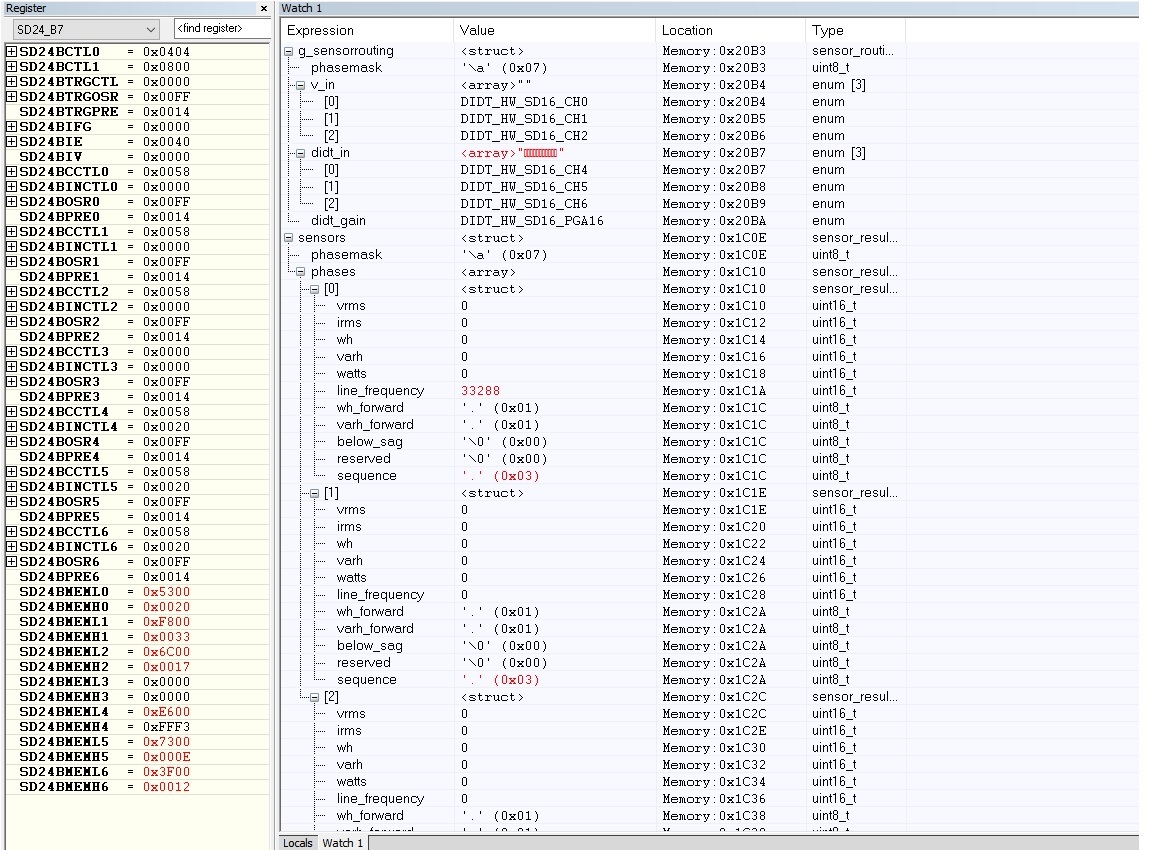Click the Expression column header
The width and height of the screenshot is (1152, 850).
tap(367, 30)
